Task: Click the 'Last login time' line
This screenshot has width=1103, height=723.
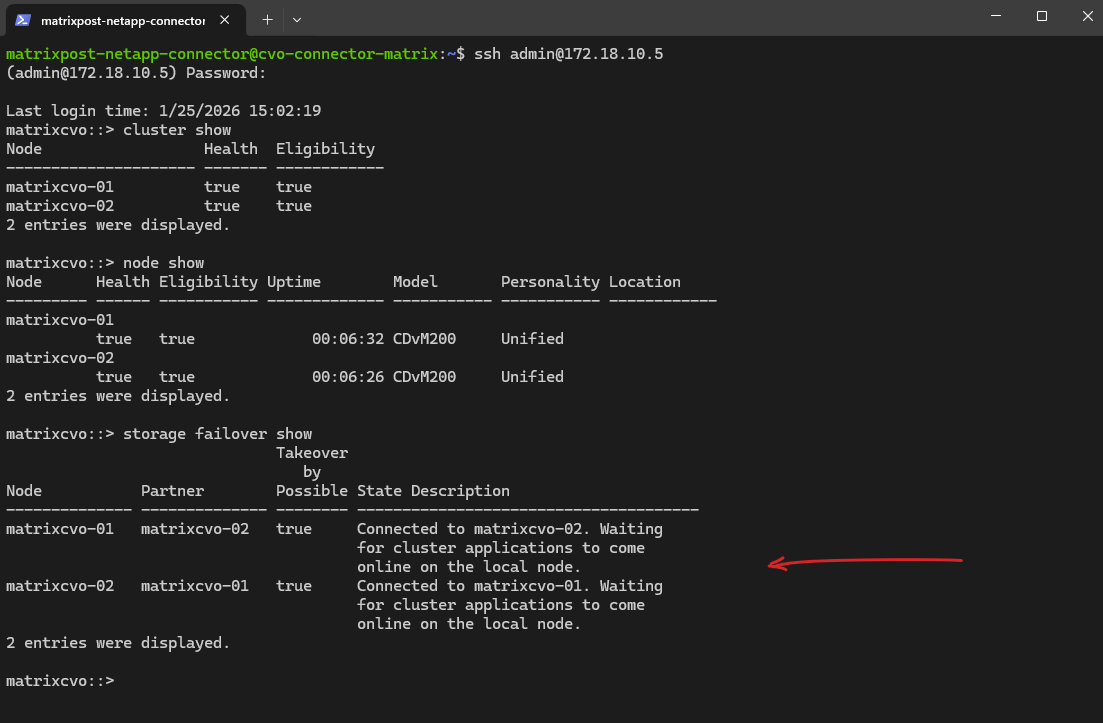Action: pos(163,111)
